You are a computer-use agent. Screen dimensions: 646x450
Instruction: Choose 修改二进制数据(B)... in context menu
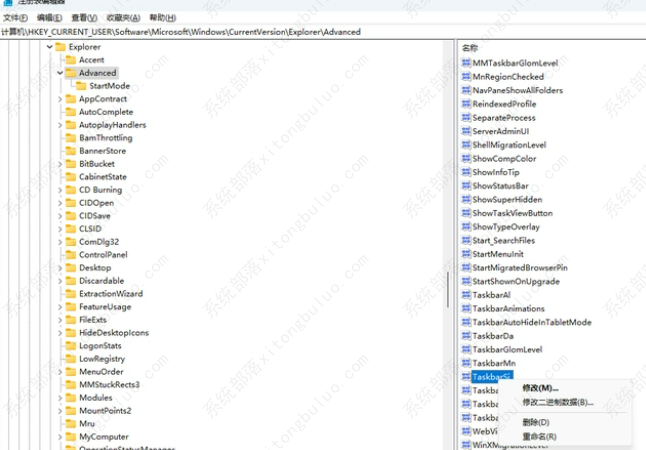point(558,402)
